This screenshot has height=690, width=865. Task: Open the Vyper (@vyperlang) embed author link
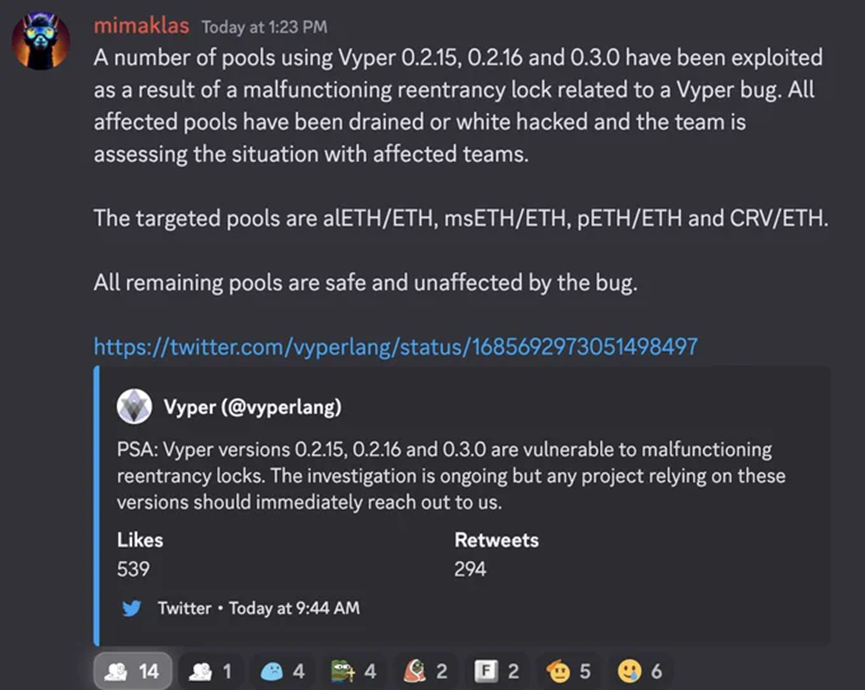coord(253,407)
